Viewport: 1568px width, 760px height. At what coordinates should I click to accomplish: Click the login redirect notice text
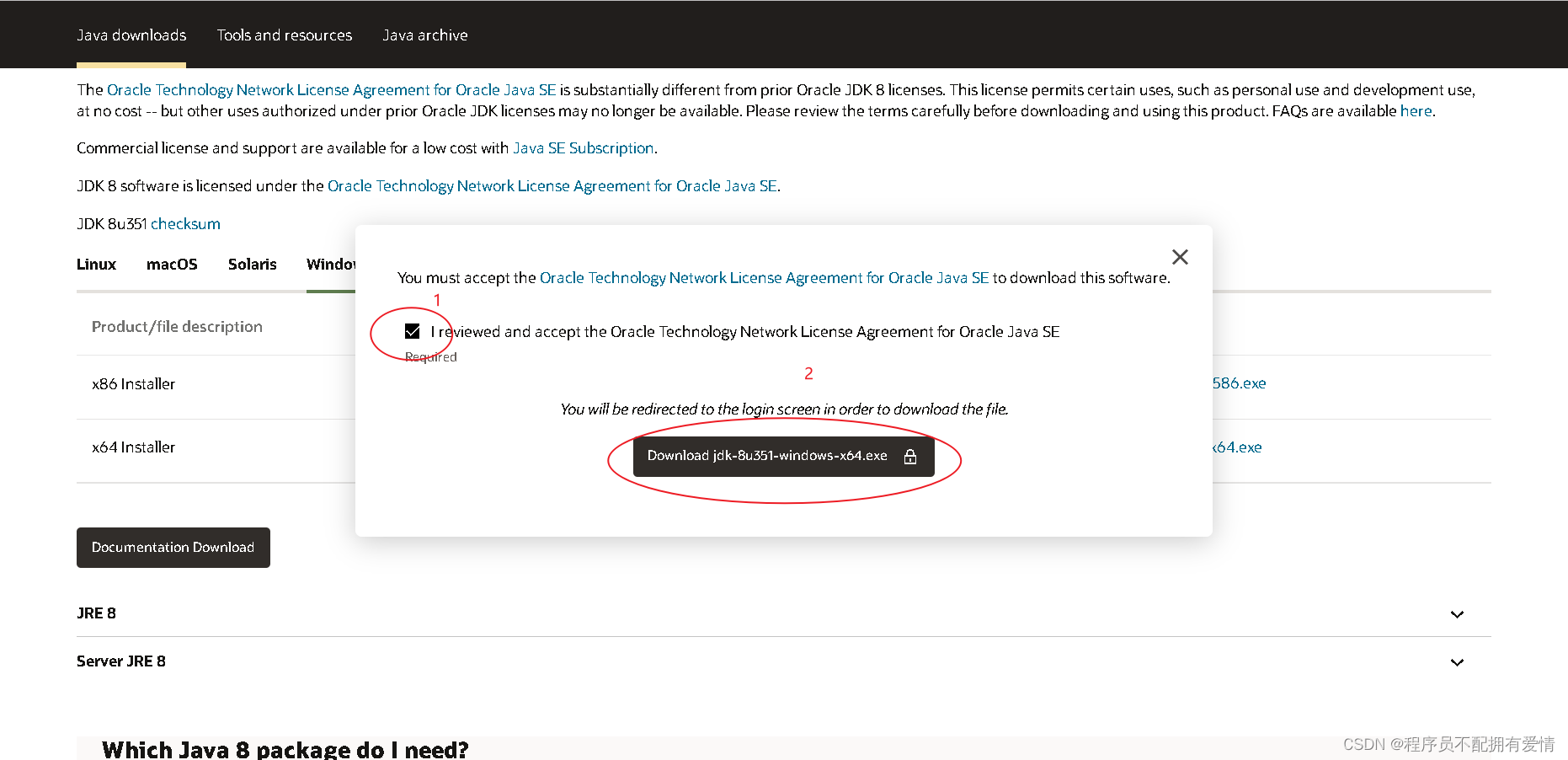point(784,409)
